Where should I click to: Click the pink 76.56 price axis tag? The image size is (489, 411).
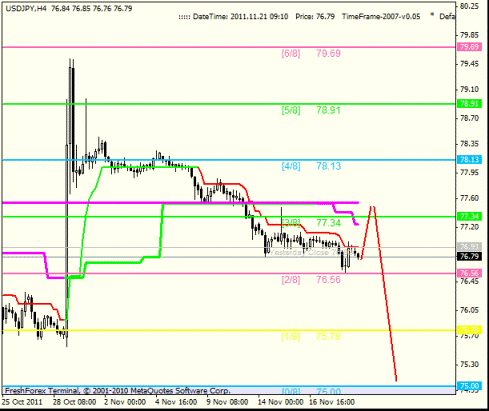(x=469, y=273)
